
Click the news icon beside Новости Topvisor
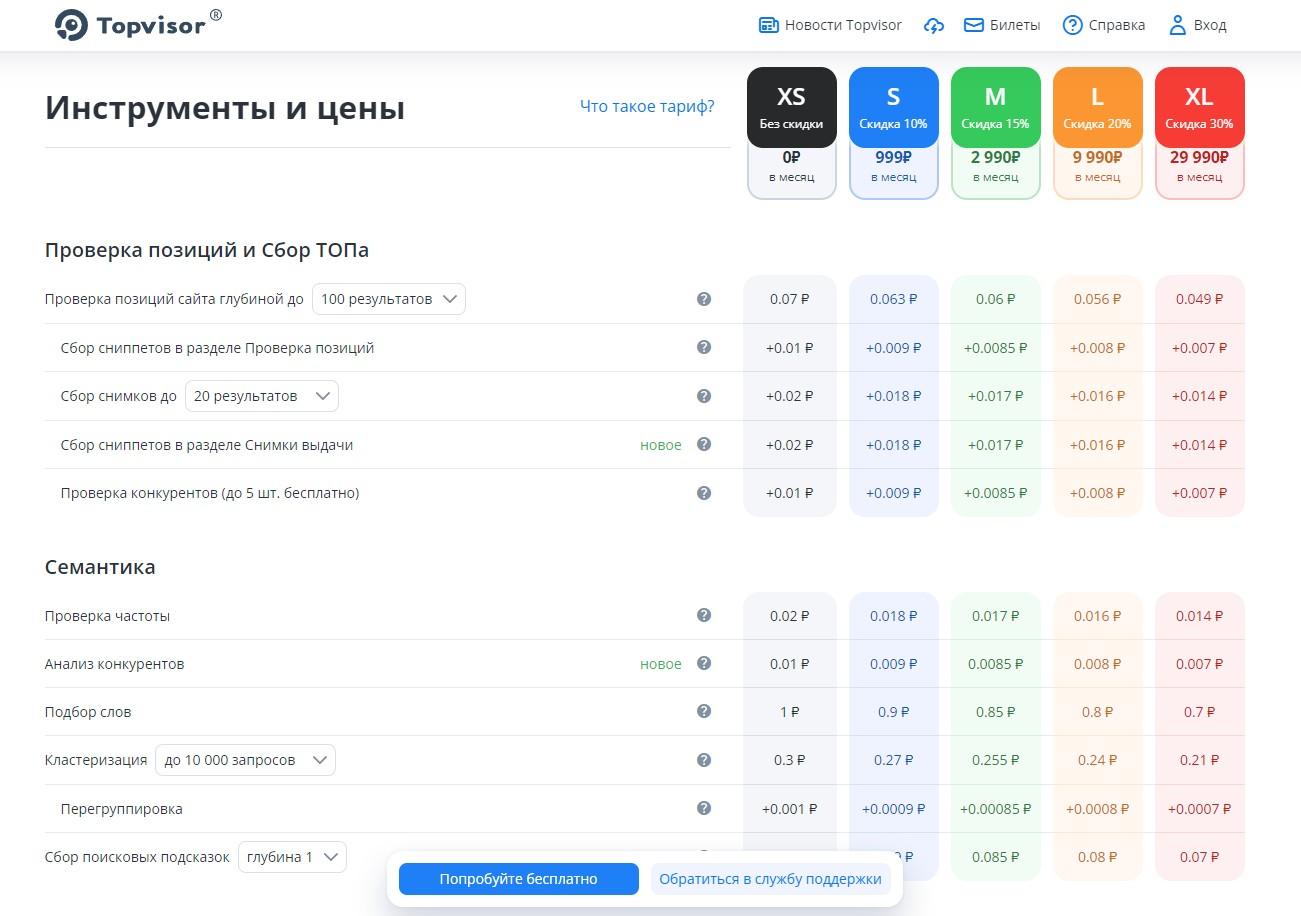[x=768, y=25]
